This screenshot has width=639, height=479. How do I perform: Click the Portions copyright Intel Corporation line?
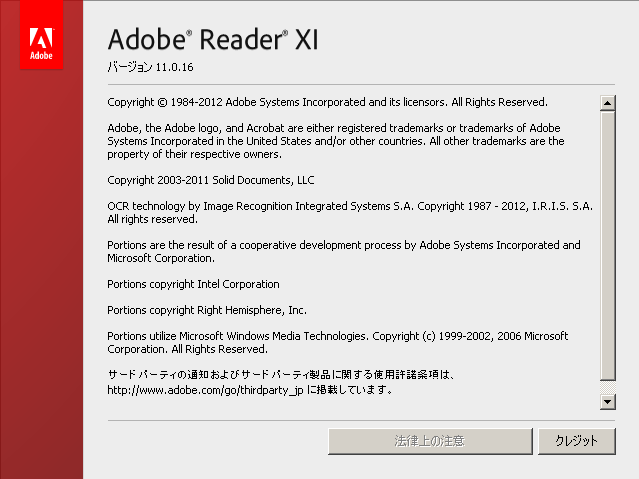193,284
